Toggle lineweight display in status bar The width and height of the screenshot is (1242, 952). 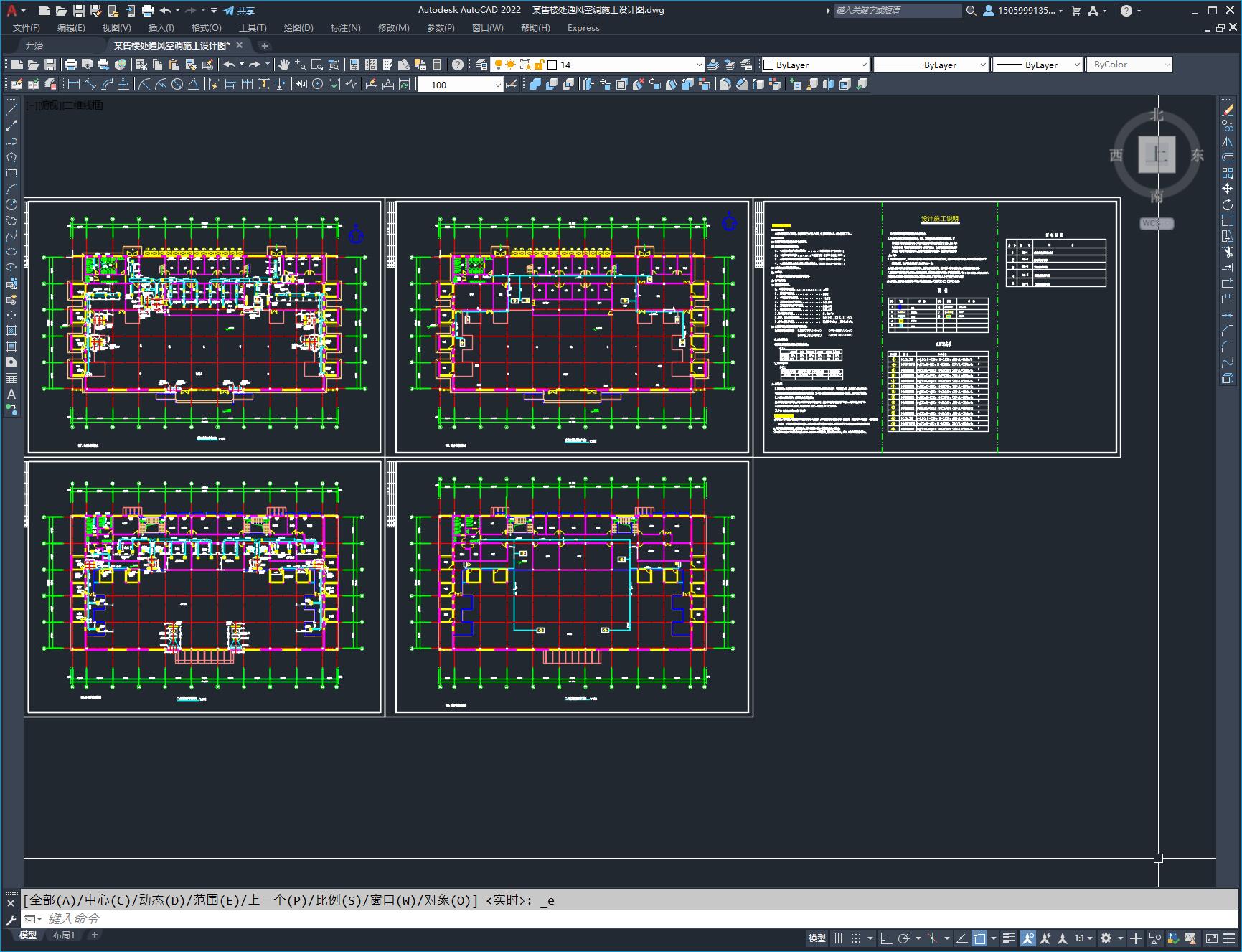pos(1009,938)
